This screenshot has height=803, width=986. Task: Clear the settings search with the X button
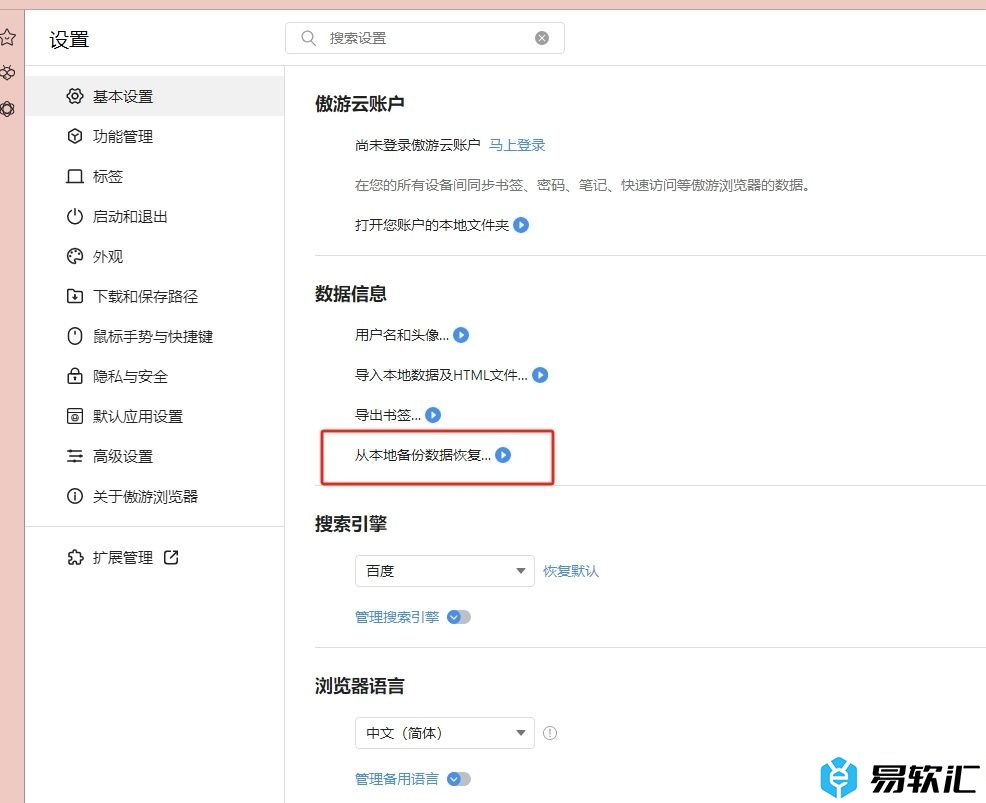541,38
